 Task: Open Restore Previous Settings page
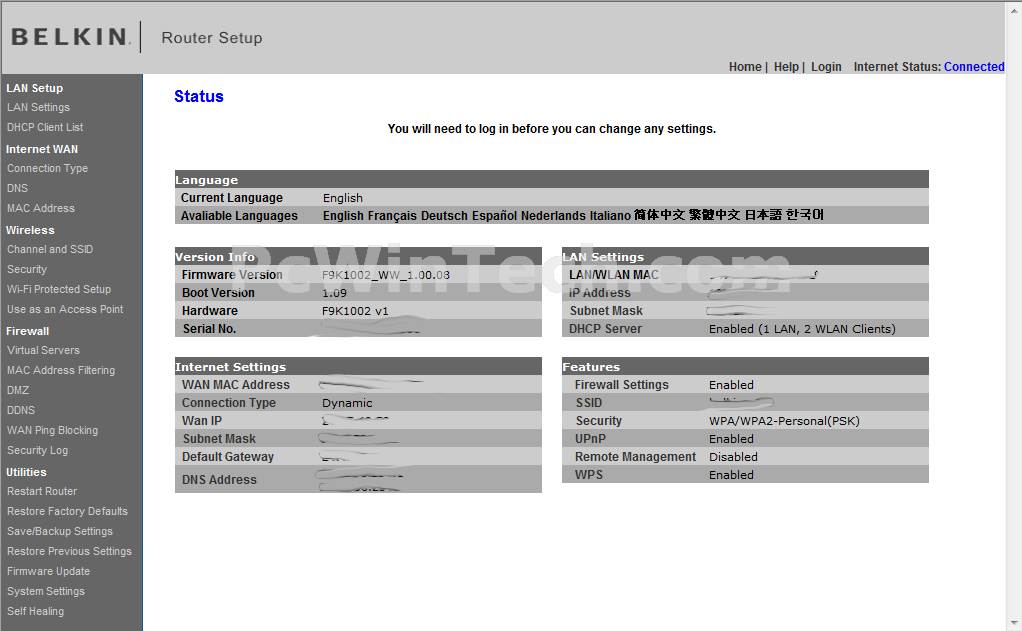[x=70, y=551]
